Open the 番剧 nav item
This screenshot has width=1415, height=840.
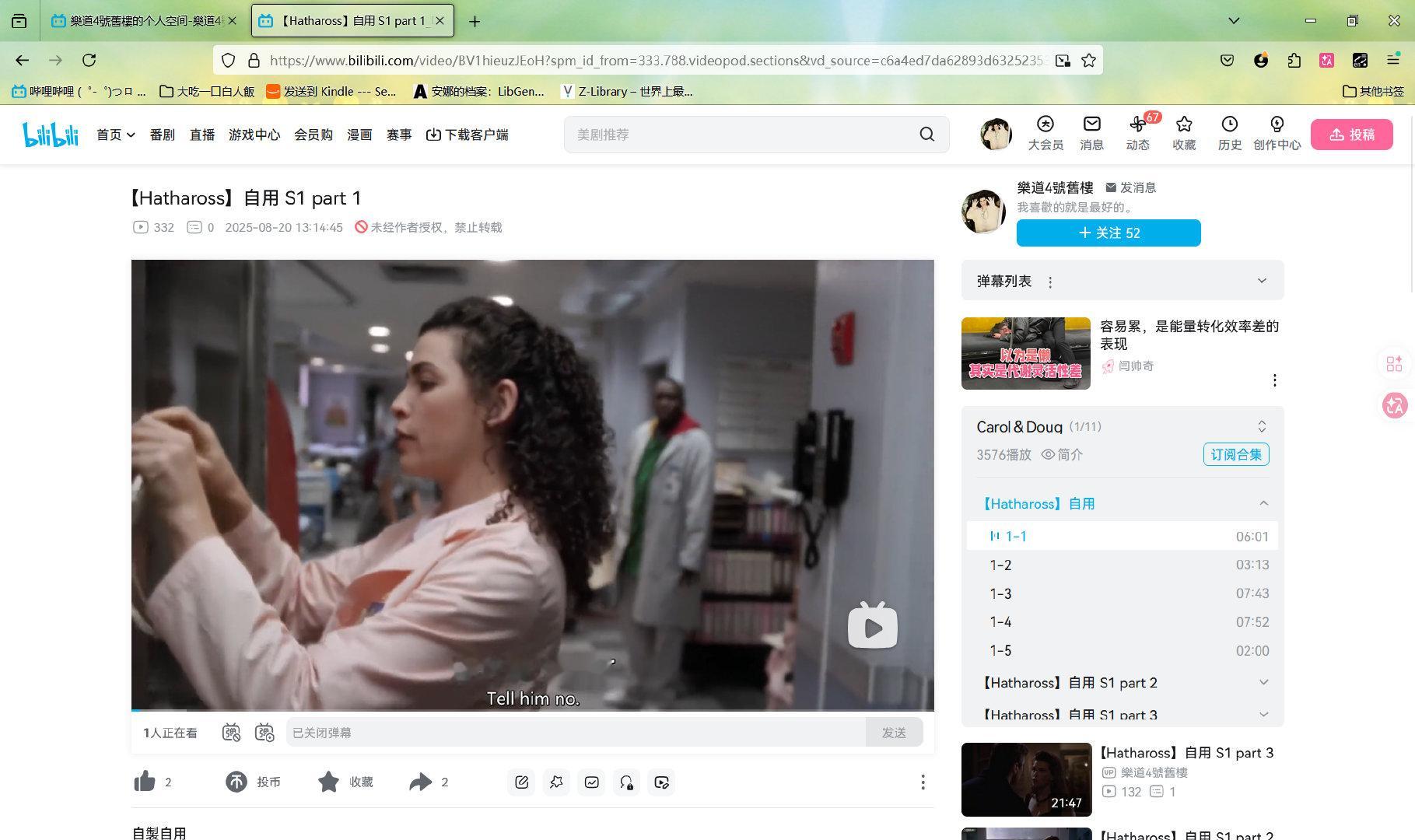coord(162,135)
